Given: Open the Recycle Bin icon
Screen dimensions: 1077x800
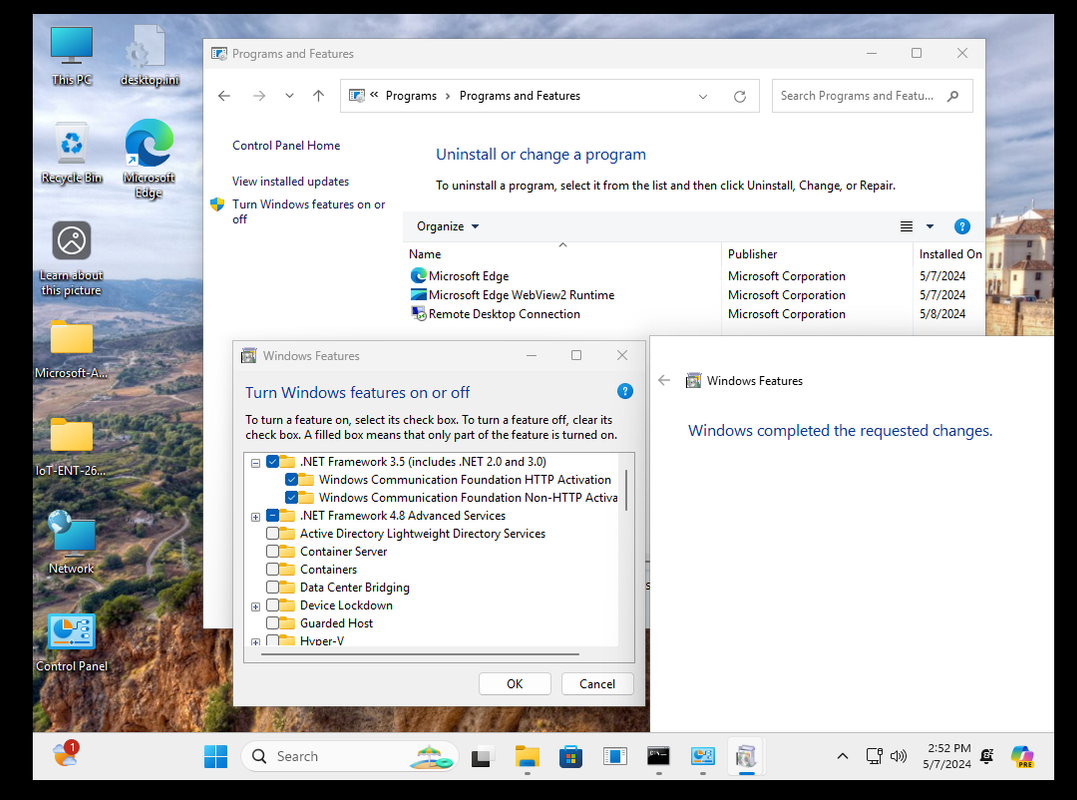Looking at the screenshot, I should point(71,152).
